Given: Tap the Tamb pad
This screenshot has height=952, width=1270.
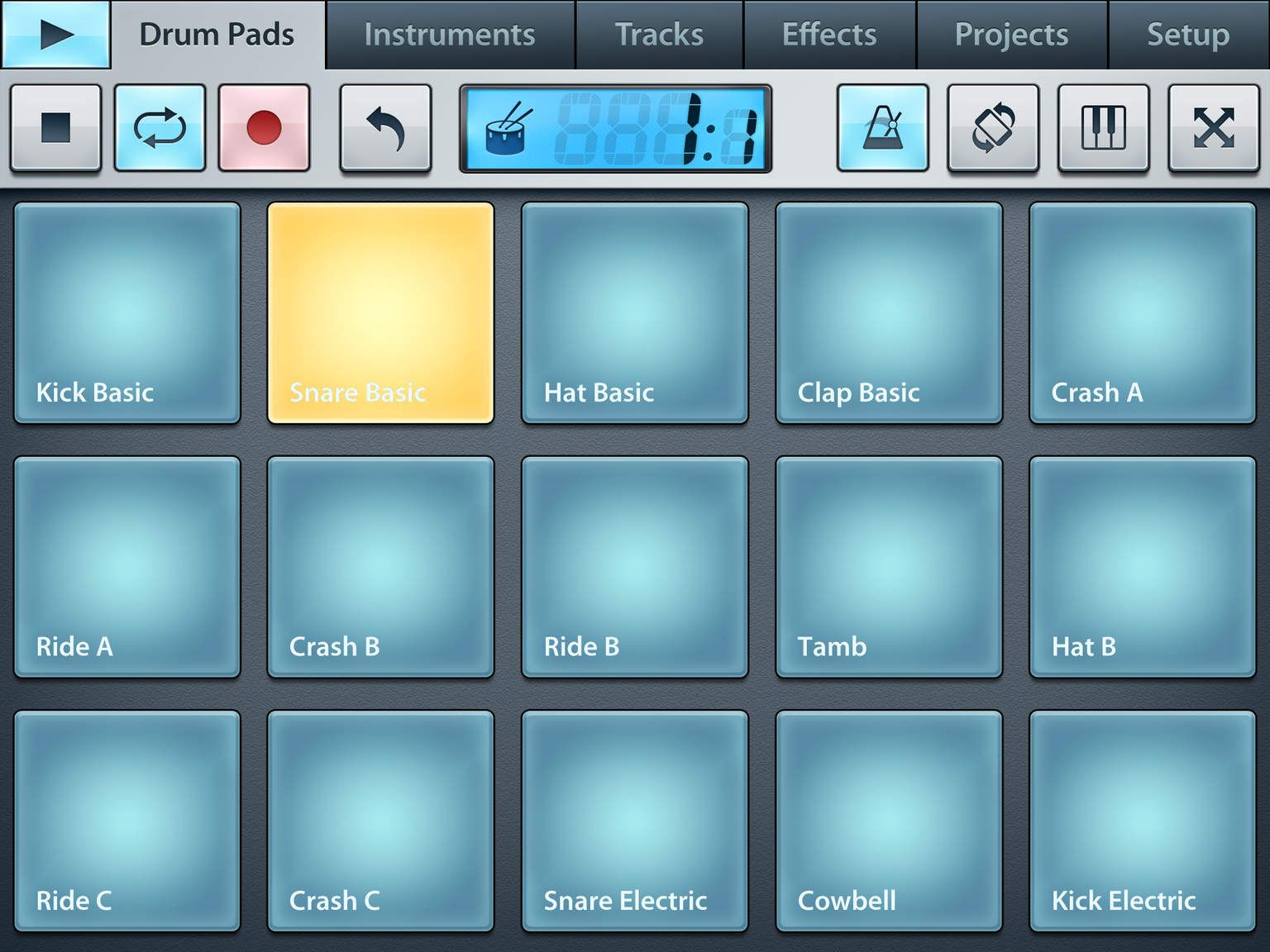Looking at the screenshot, I should [x=889, y=567].
